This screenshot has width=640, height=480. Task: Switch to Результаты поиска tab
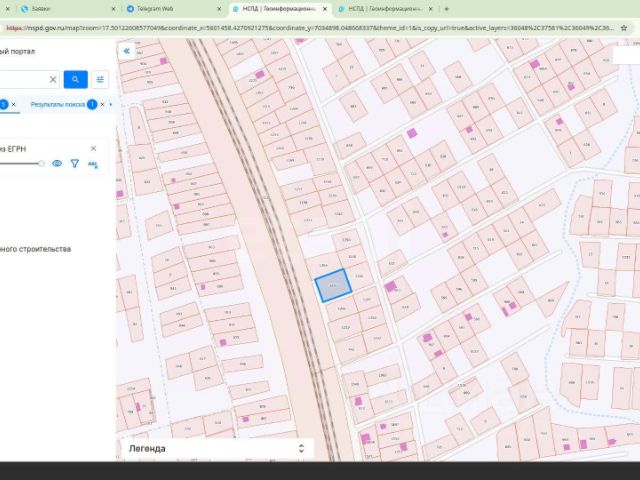tap(58, 104)
